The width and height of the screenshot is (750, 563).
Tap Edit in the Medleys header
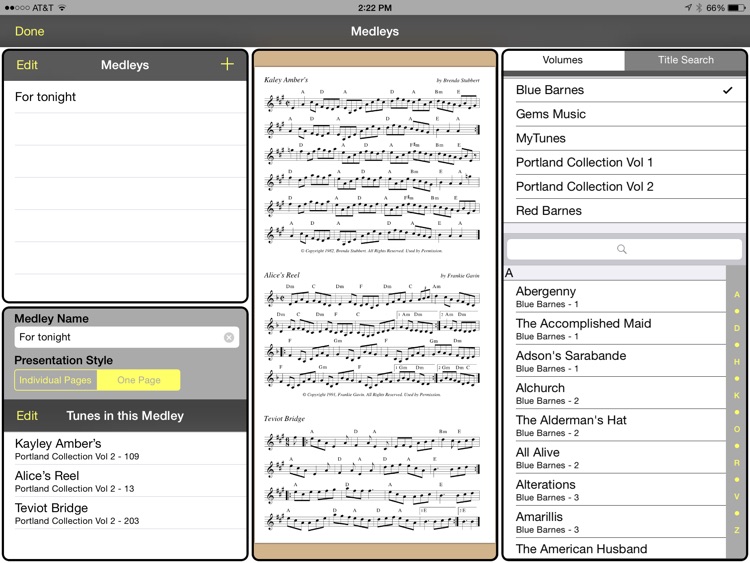click(27, 65)
